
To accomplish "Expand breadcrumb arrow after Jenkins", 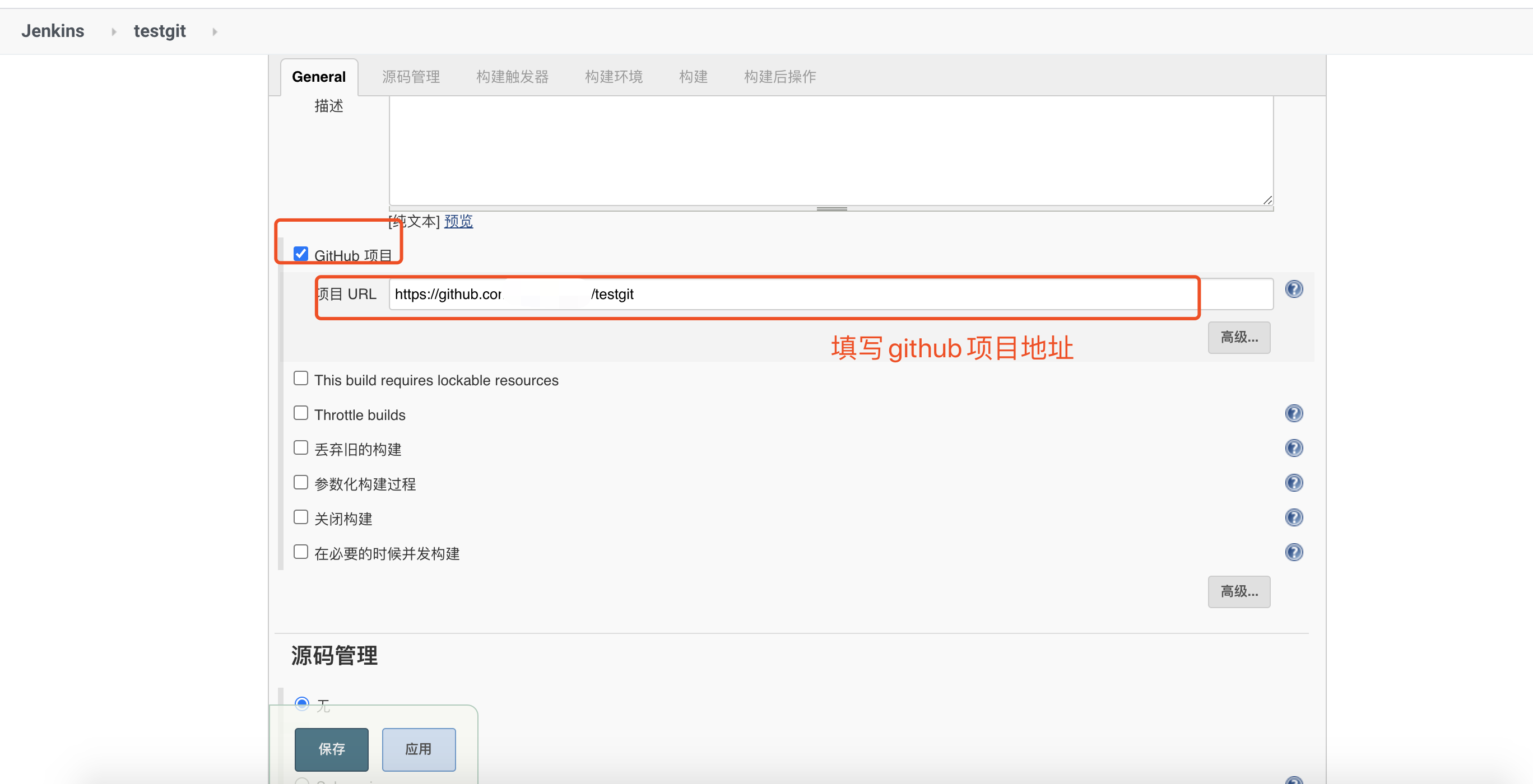I will [113, 31].
